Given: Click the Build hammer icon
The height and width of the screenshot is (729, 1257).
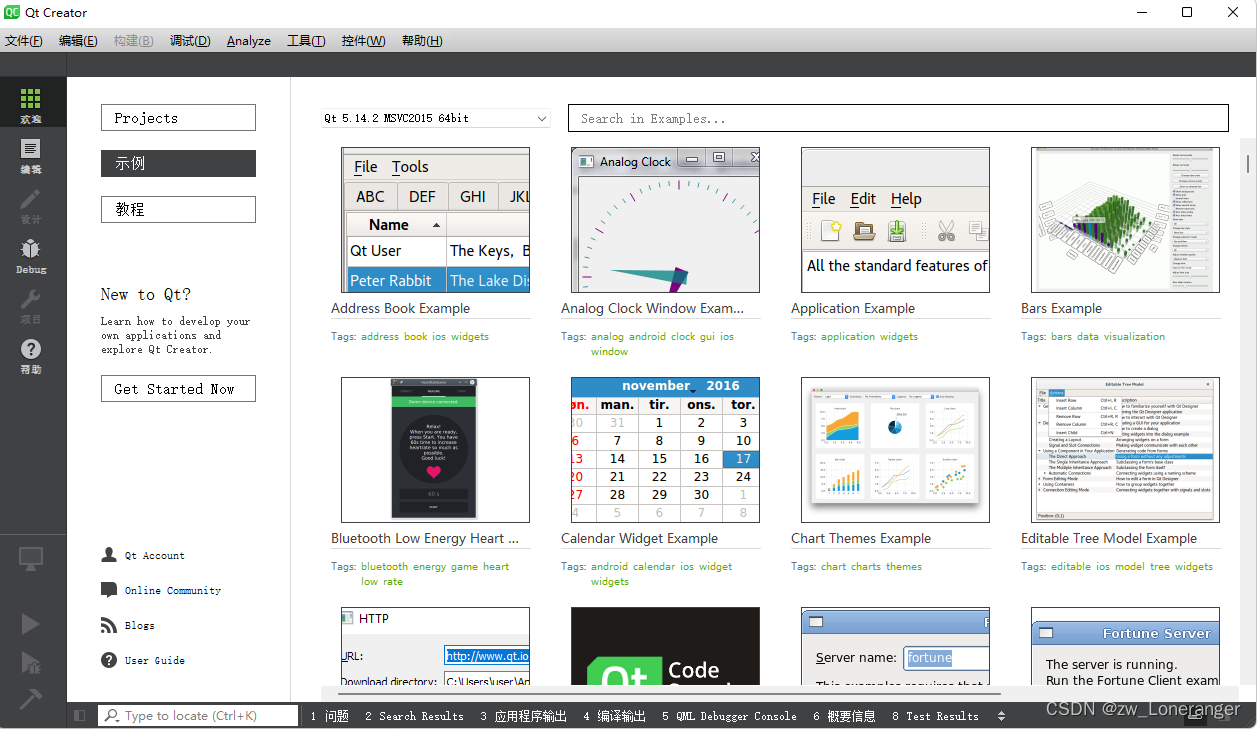Looking at the screenshot, I should (x=31, y=700).
